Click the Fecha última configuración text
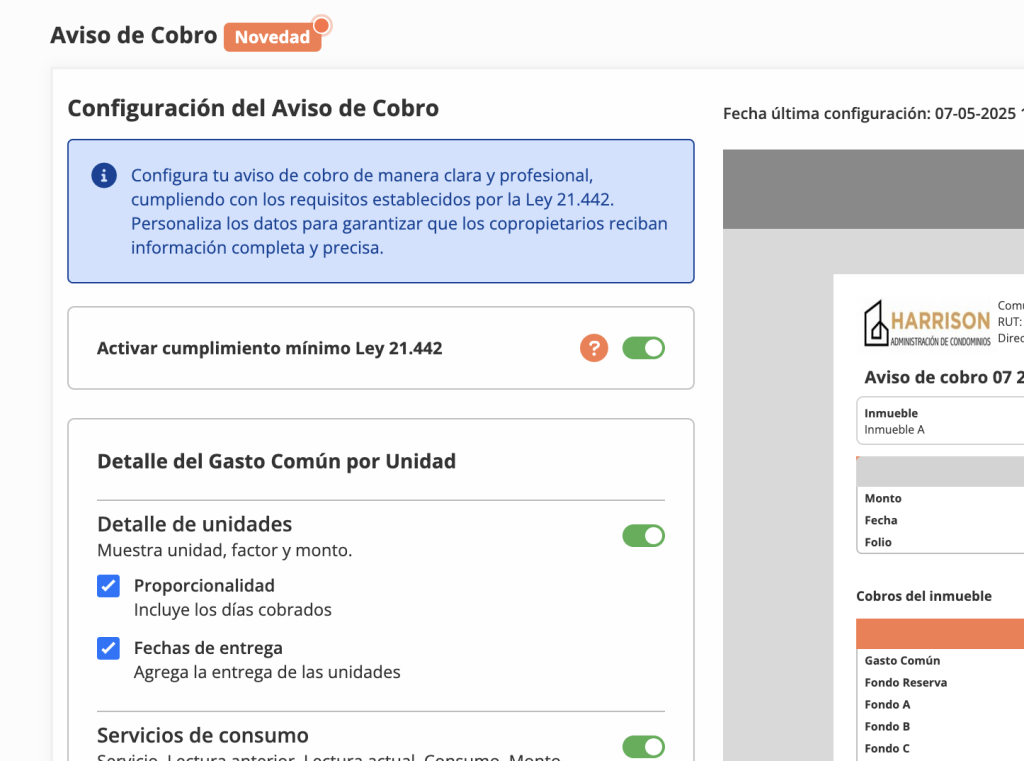This screenshot has width=1024, height=761. point(870,113)
